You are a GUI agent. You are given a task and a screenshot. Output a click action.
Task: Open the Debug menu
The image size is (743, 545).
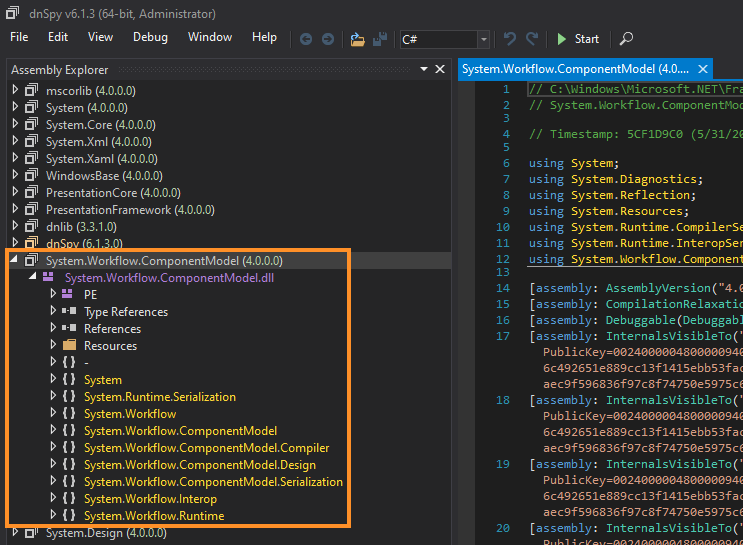[x=150, y=37]
